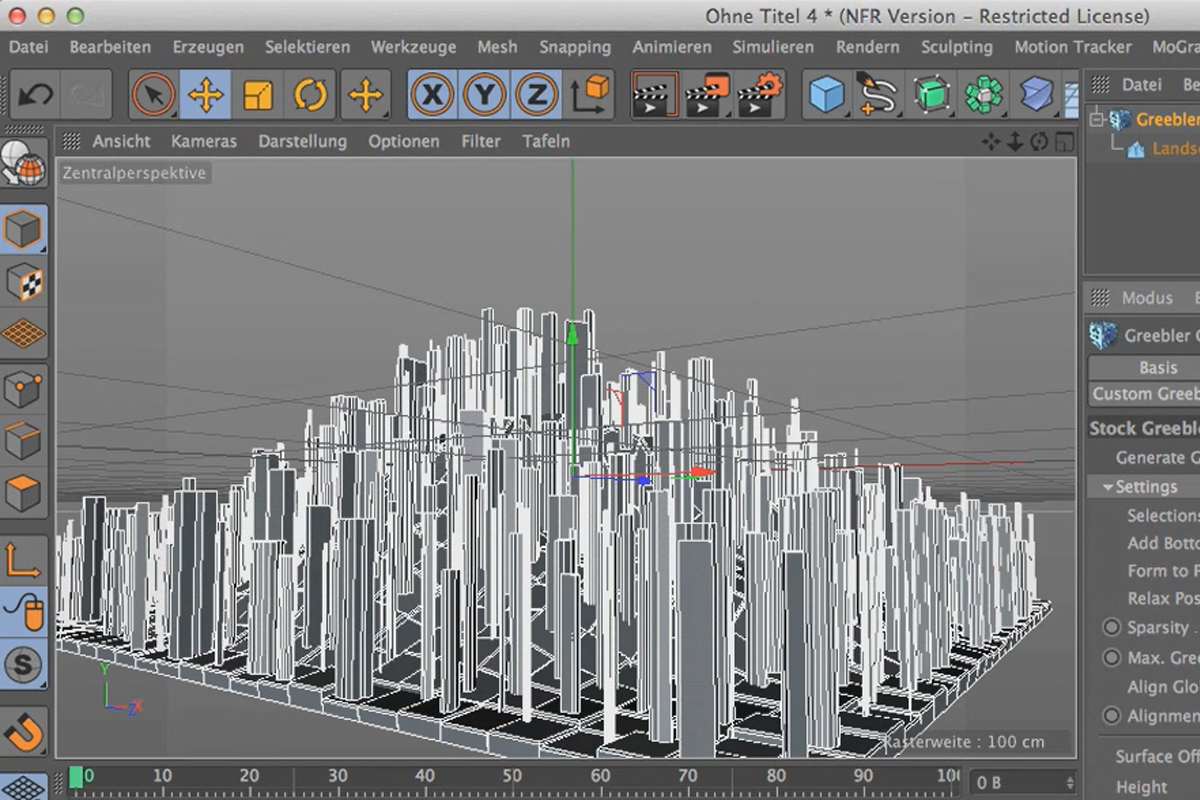
Task: Click the Sparsity animation dot
Action: 1111,627
